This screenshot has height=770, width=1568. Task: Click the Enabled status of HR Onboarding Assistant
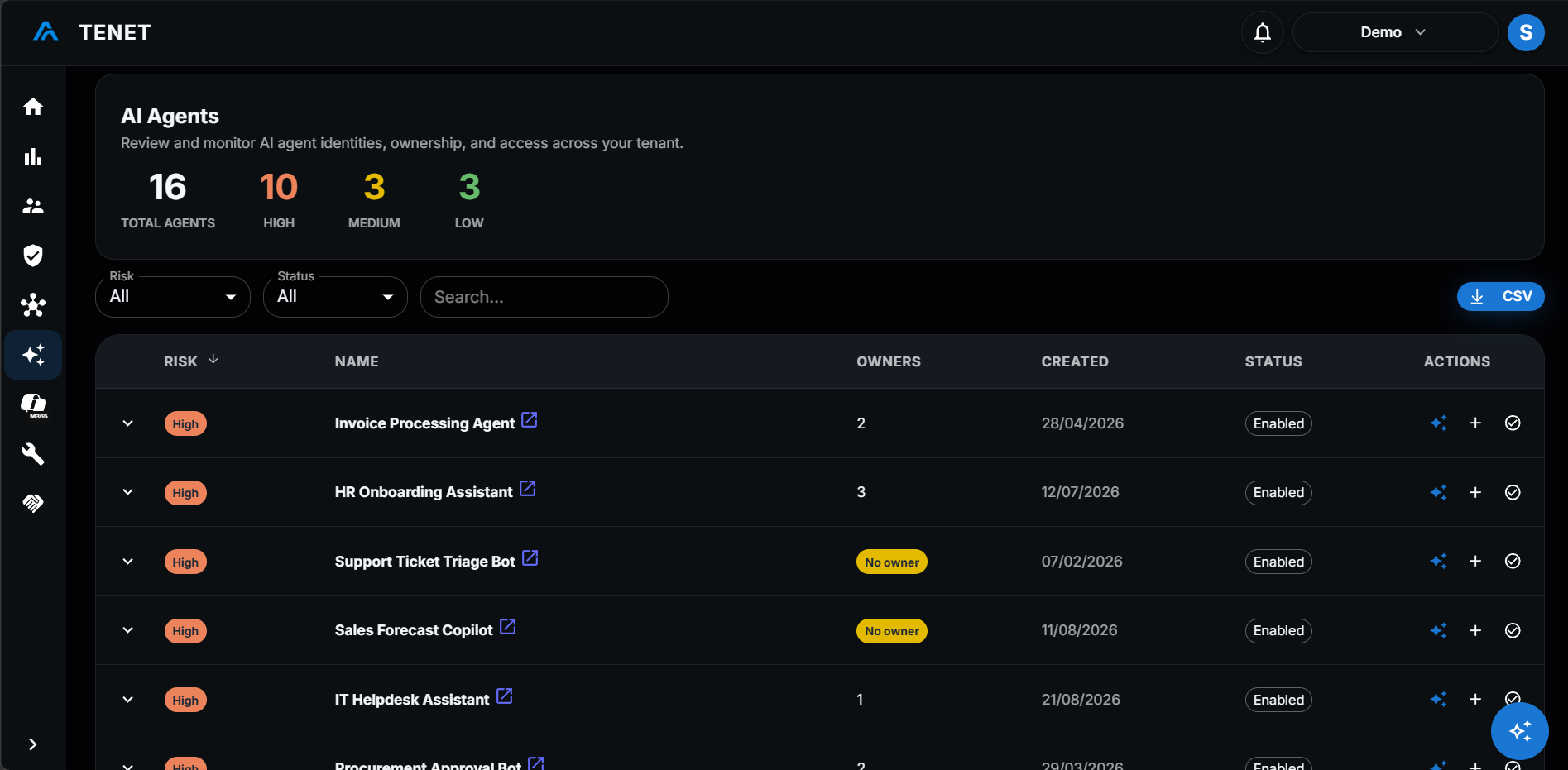(1278, 493)
